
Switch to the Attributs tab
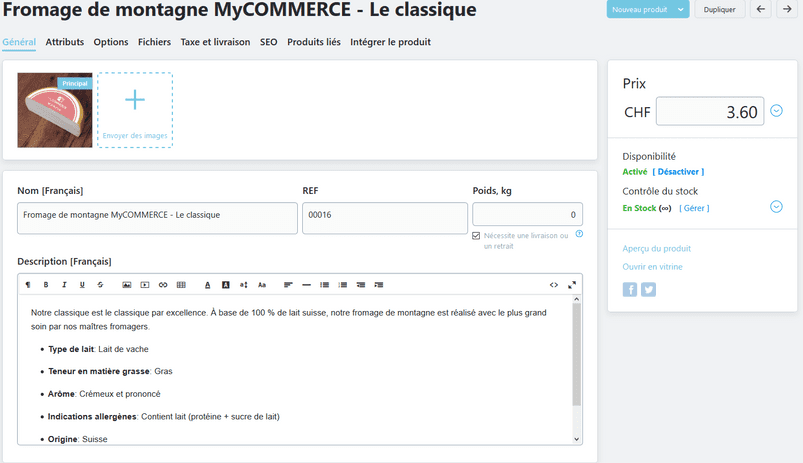[65, 42]
